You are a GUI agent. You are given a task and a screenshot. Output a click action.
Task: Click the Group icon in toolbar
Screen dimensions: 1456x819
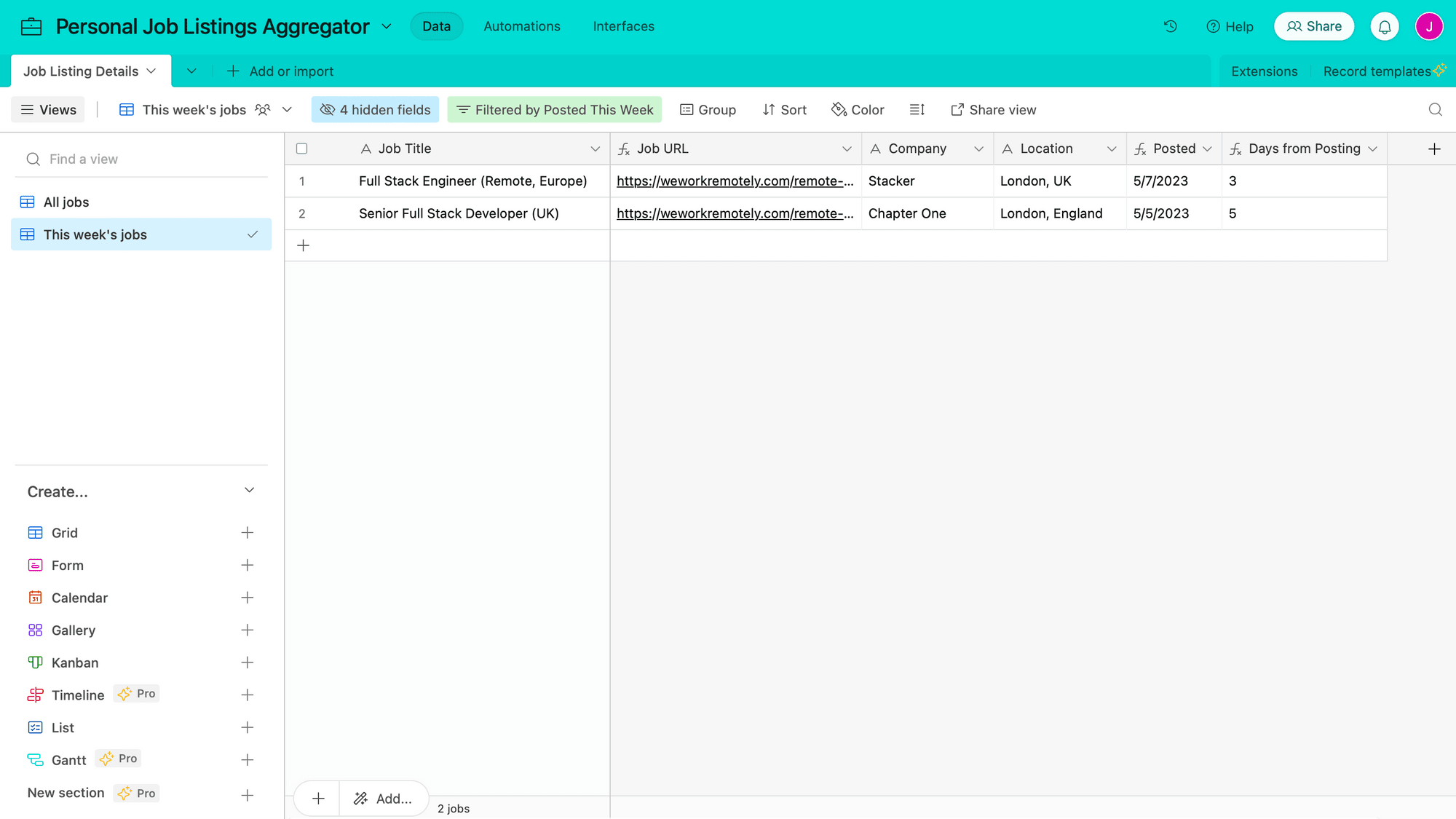point(707,110)
